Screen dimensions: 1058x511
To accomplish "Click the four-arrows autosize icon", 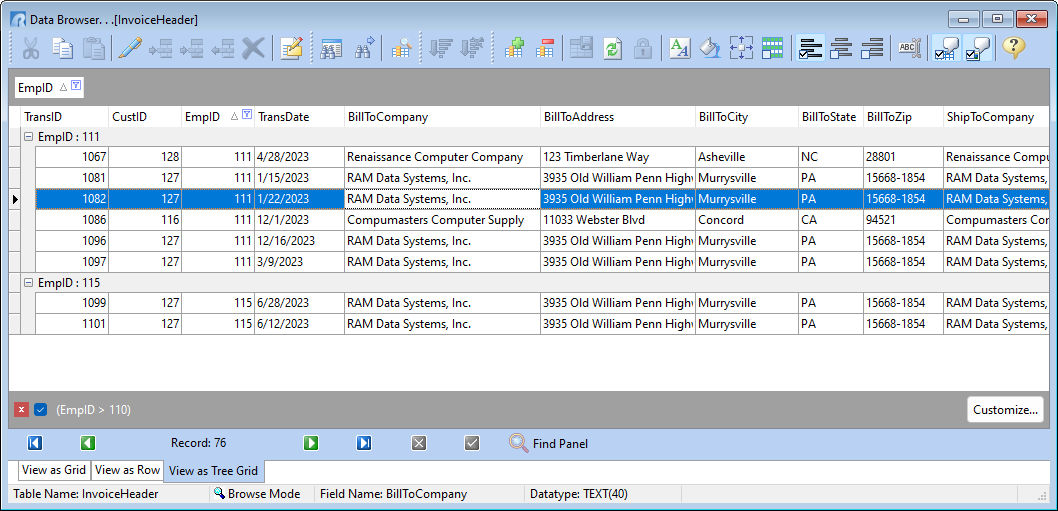I will pos(741,49).
